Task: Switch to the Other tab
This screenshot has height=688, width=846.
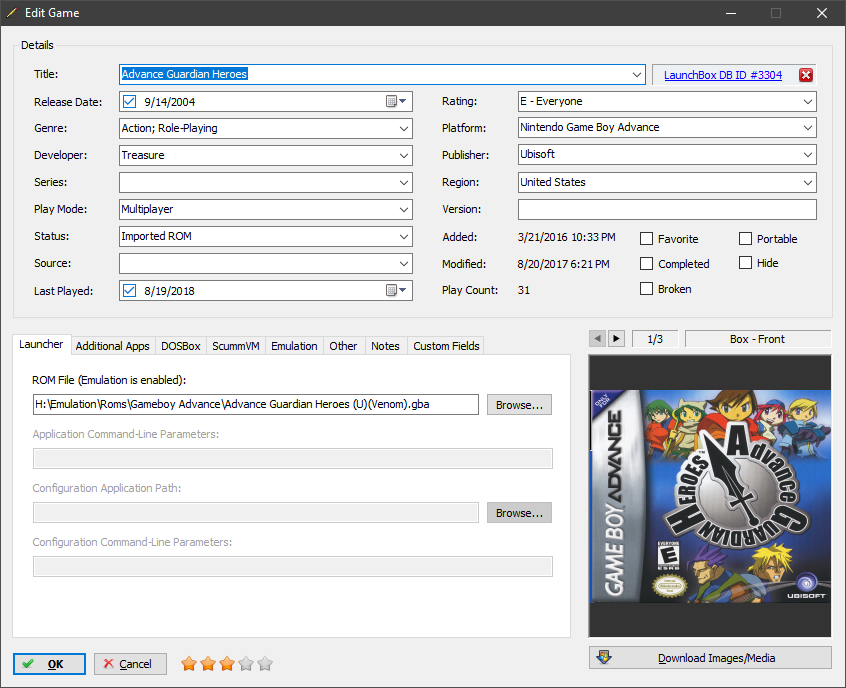Action: [x=343, y=346]
